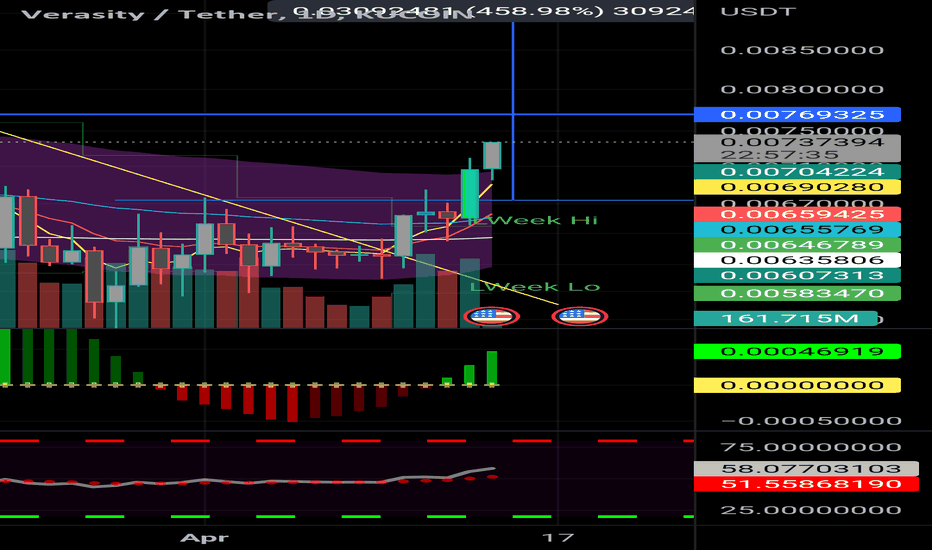Image resolution: width=932 pixels, height=550 pixels.
Task: Click the tall green candle before the latest
Action: (470, 194)
